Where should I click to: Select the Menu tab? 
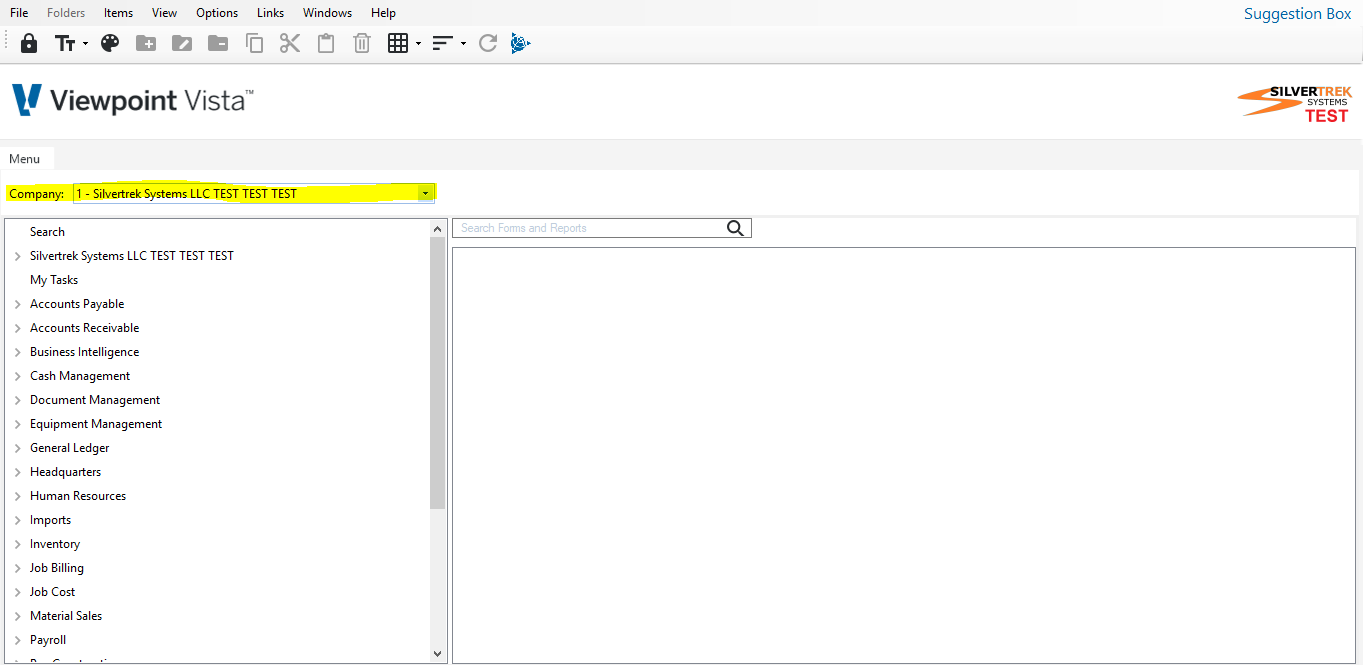tap(25, 159)
